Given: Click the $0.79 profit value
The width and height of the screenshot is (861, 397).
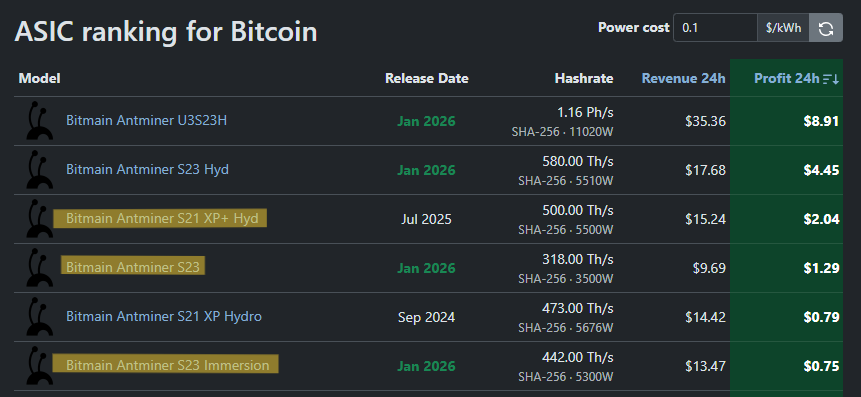Looking at the screenshot, I should (x=821, y=317).
